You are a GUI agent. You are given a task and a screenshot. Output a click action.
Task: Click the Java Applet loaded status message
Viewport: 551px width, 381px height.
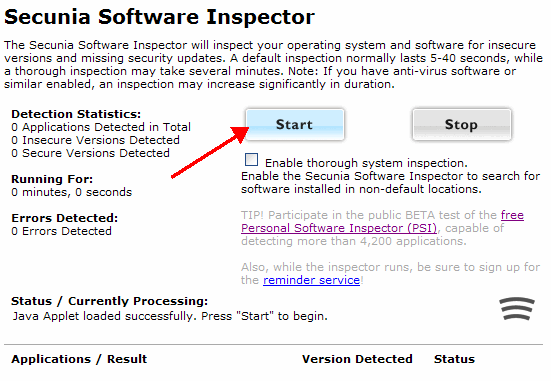(170, 316)
